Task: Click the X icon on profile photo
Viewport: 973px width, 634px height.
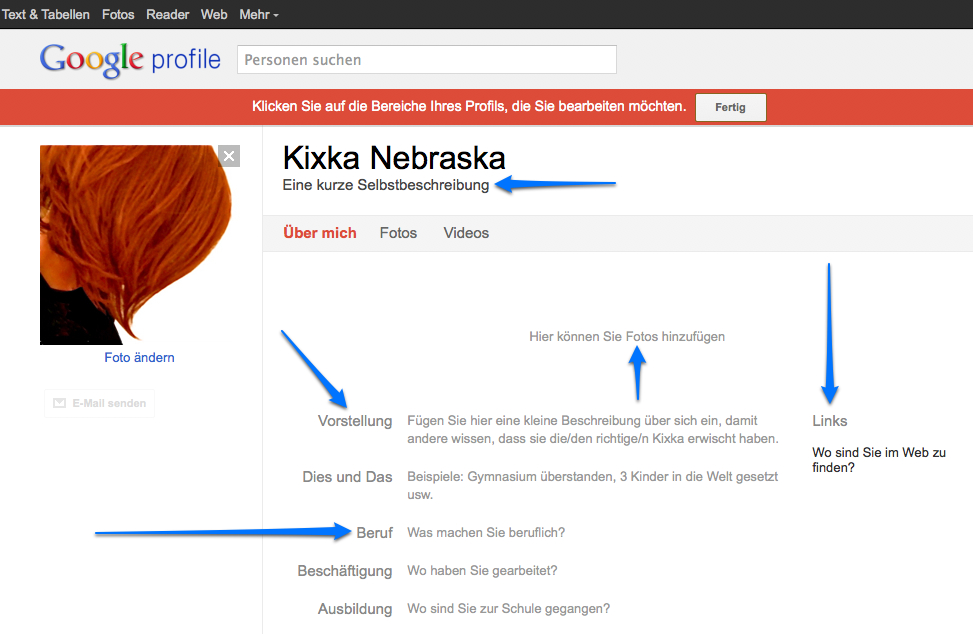Action: (x=229, y=156)
